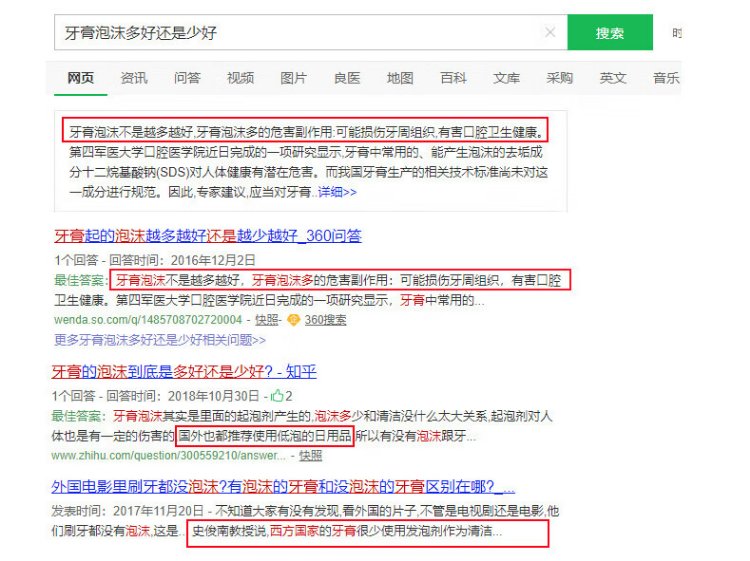Switch to the 视频 tab
This screenshot has width=750, height=561.
(x=240, y=79)
